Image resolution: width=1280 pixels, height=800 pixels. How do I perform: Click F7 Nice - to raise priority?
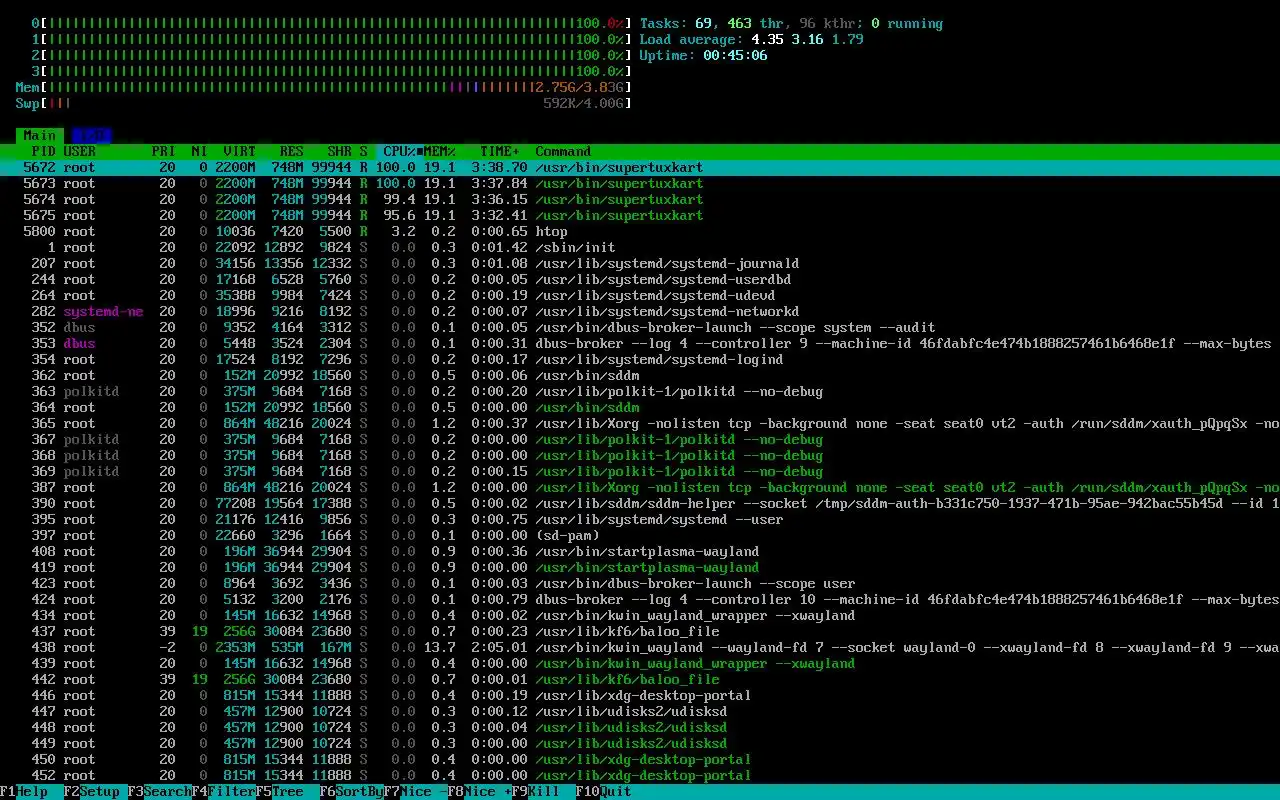pyautogui.click(x=416, y=791)
